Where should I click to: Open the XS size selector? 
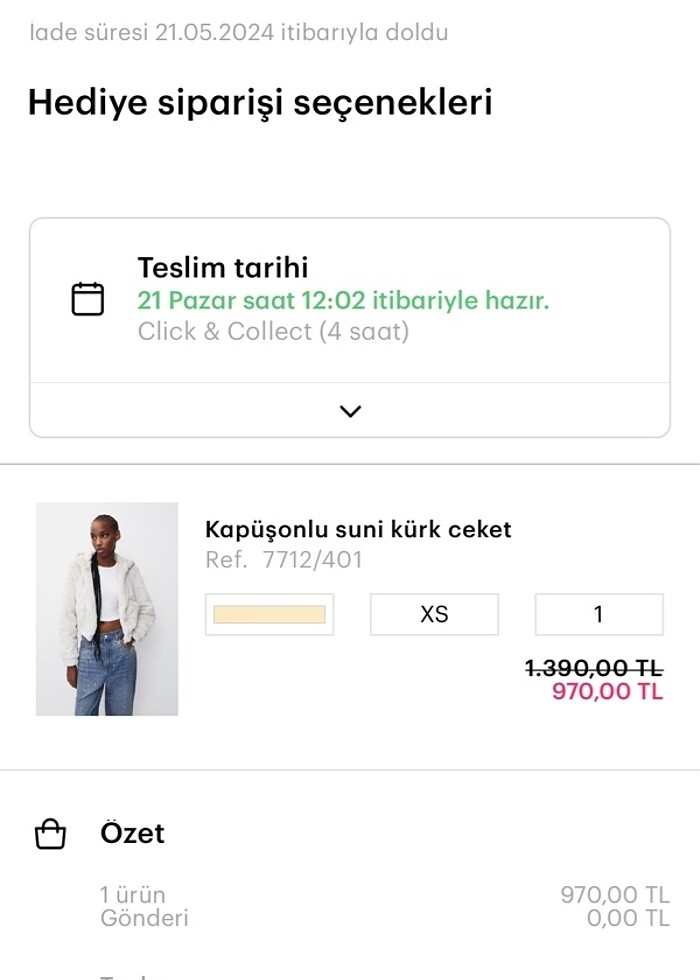pyautogui.click(x=434, y=614)
